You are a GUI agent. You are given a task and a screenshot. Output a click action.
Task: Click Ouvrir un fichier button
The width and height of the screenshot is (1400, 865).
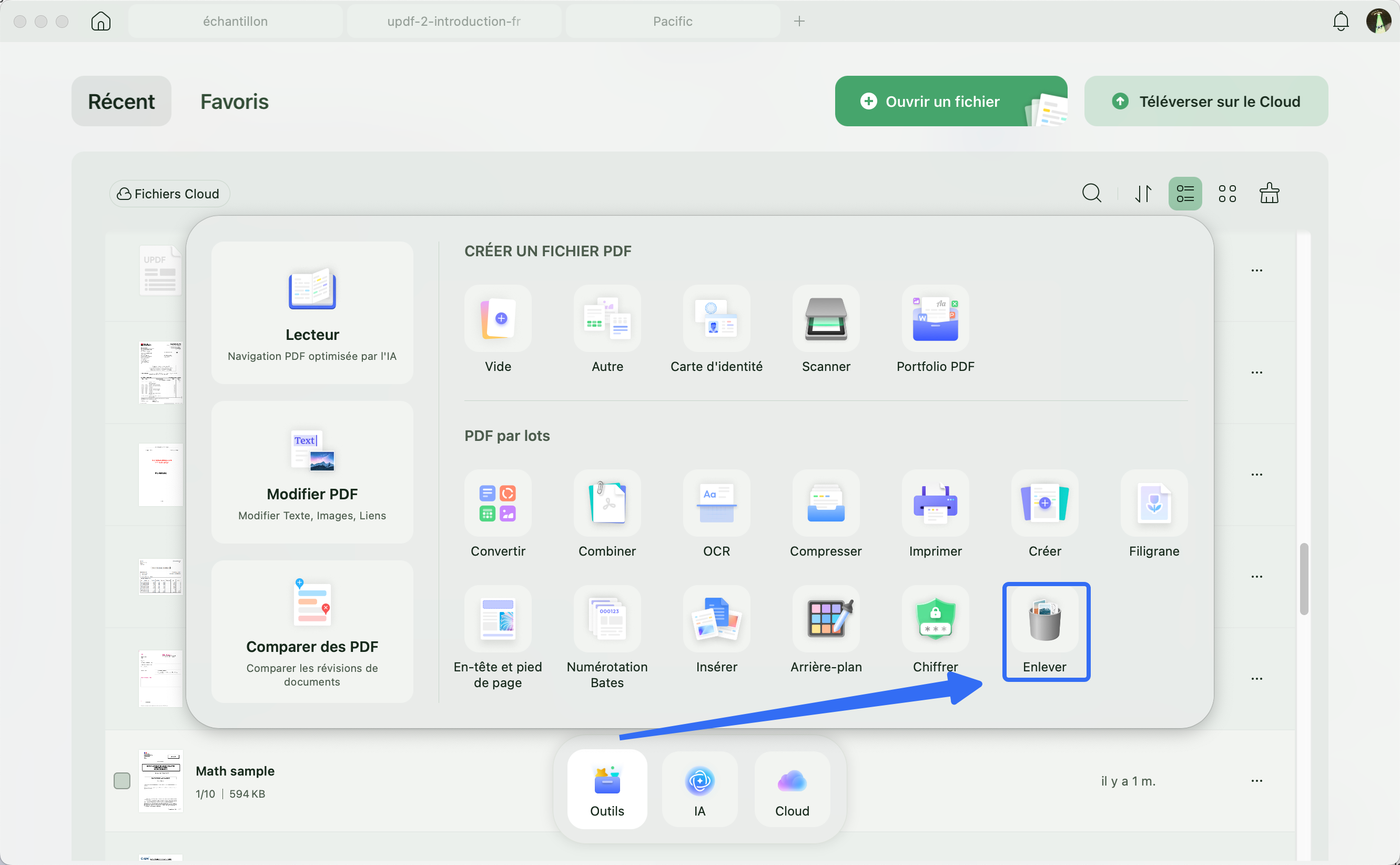[x=951, y=101]
